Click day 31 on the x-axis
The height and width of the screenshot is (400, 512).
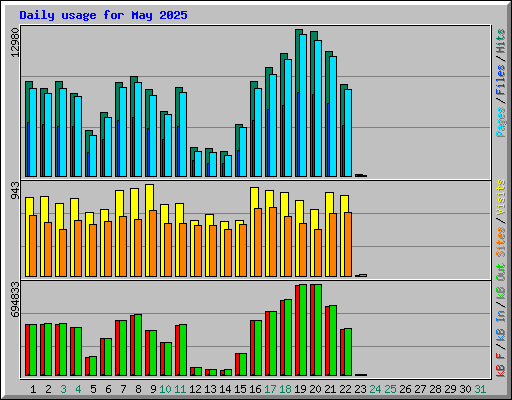[480, 389]
